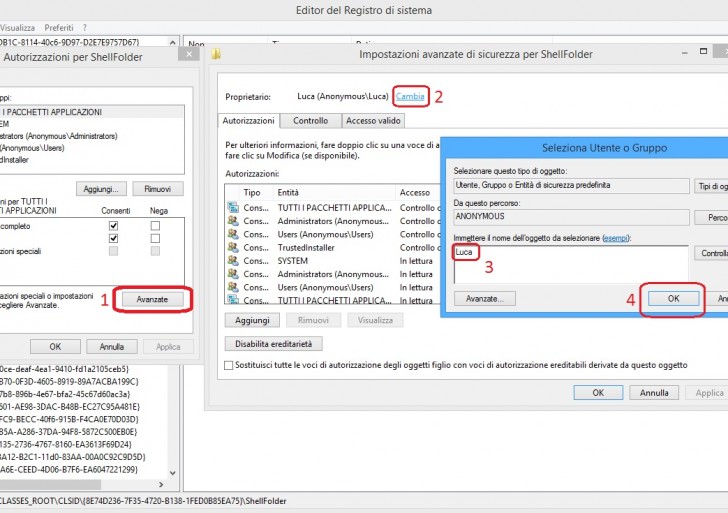
Task: Click the Accesso column header
Action: coord(415,193)
